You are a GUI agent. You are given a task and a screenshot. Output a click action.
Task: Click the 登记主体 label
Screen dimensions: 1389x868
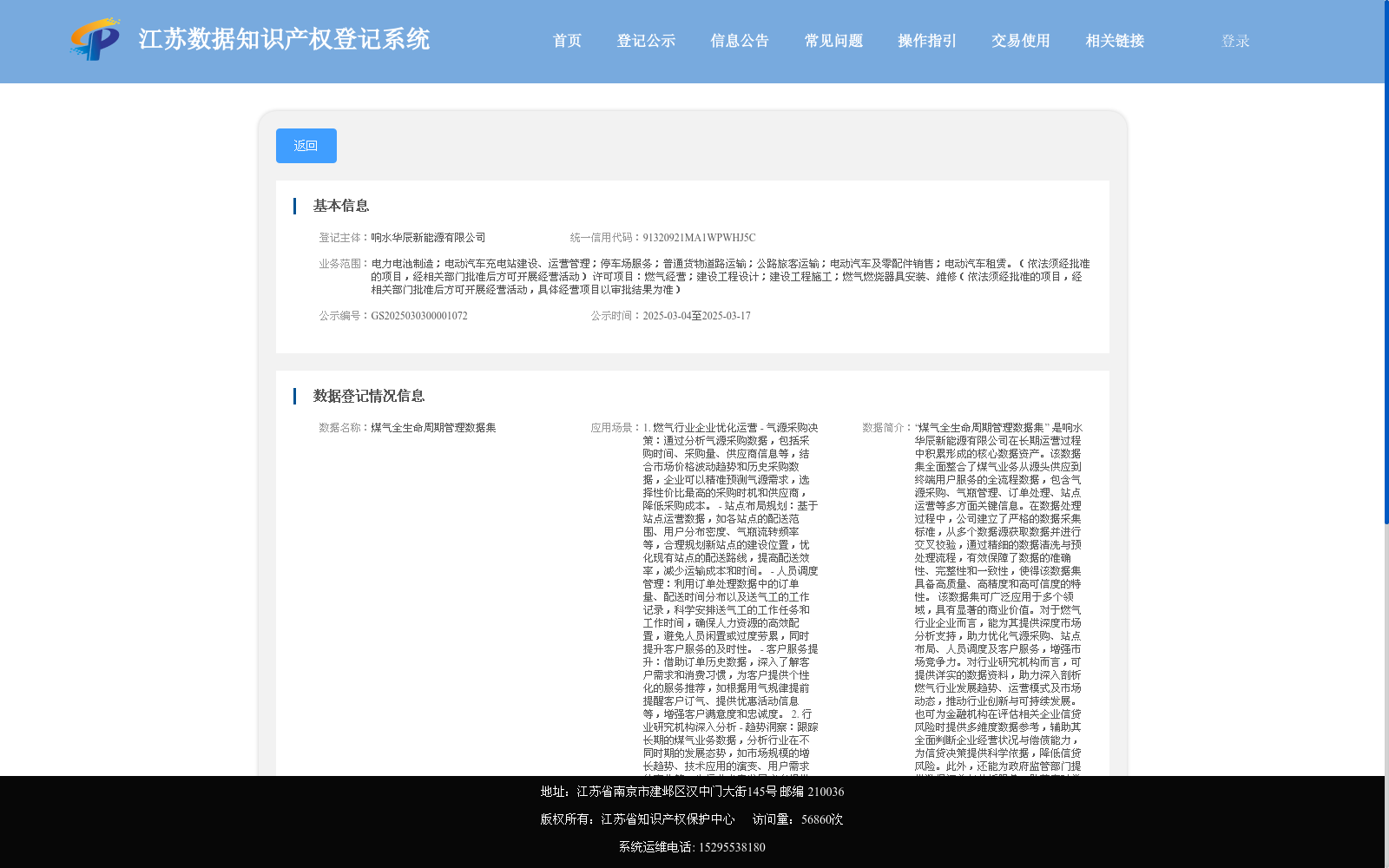[x=345, y=238]
